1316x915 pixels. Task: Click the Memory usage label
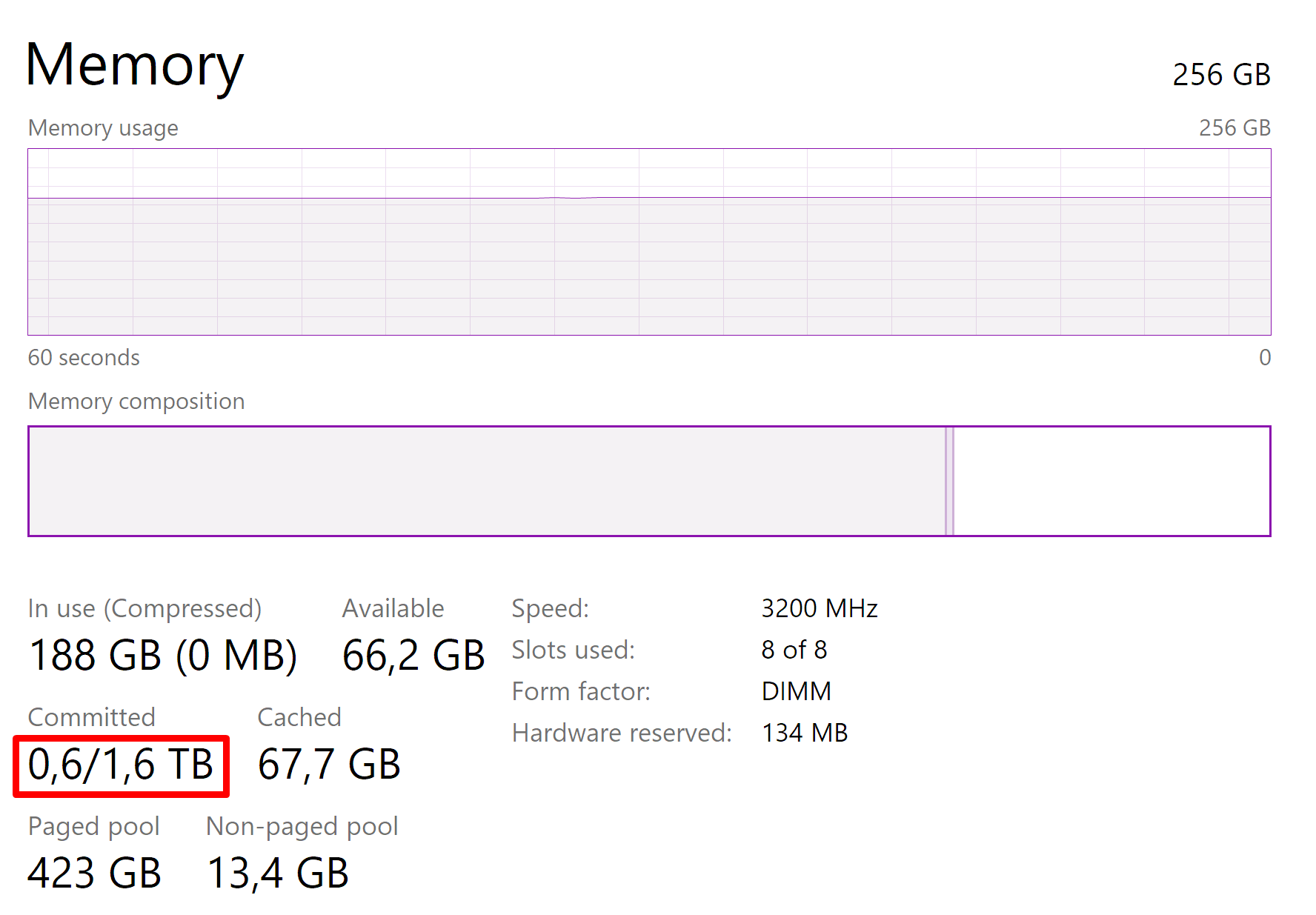pyautogui.click(x=103, y=128)
